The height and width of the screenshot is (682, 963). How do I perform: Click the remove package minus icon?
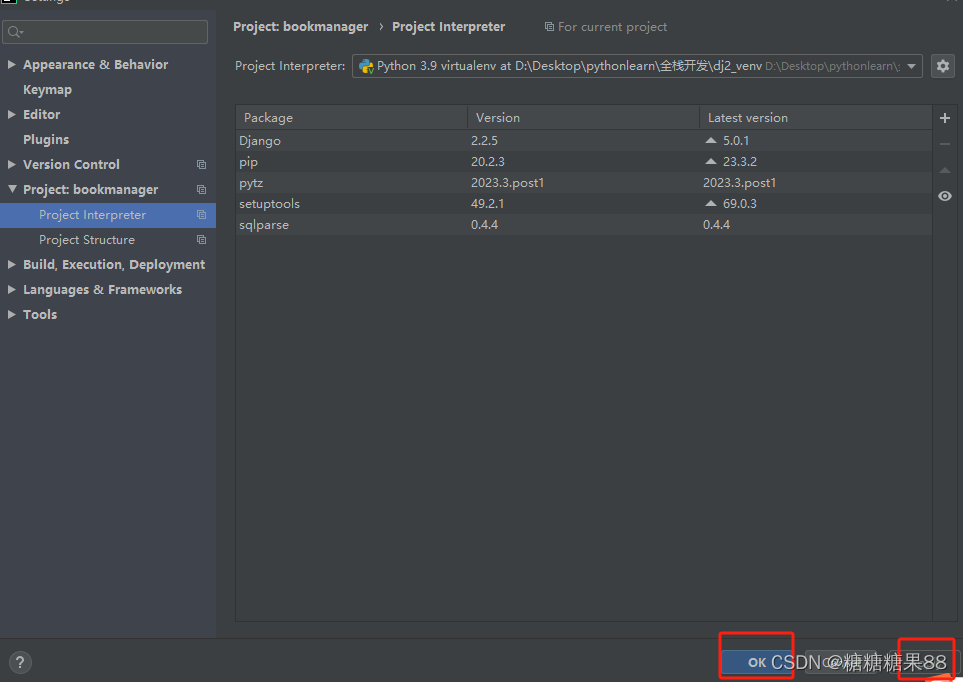(x=945, y=144)
